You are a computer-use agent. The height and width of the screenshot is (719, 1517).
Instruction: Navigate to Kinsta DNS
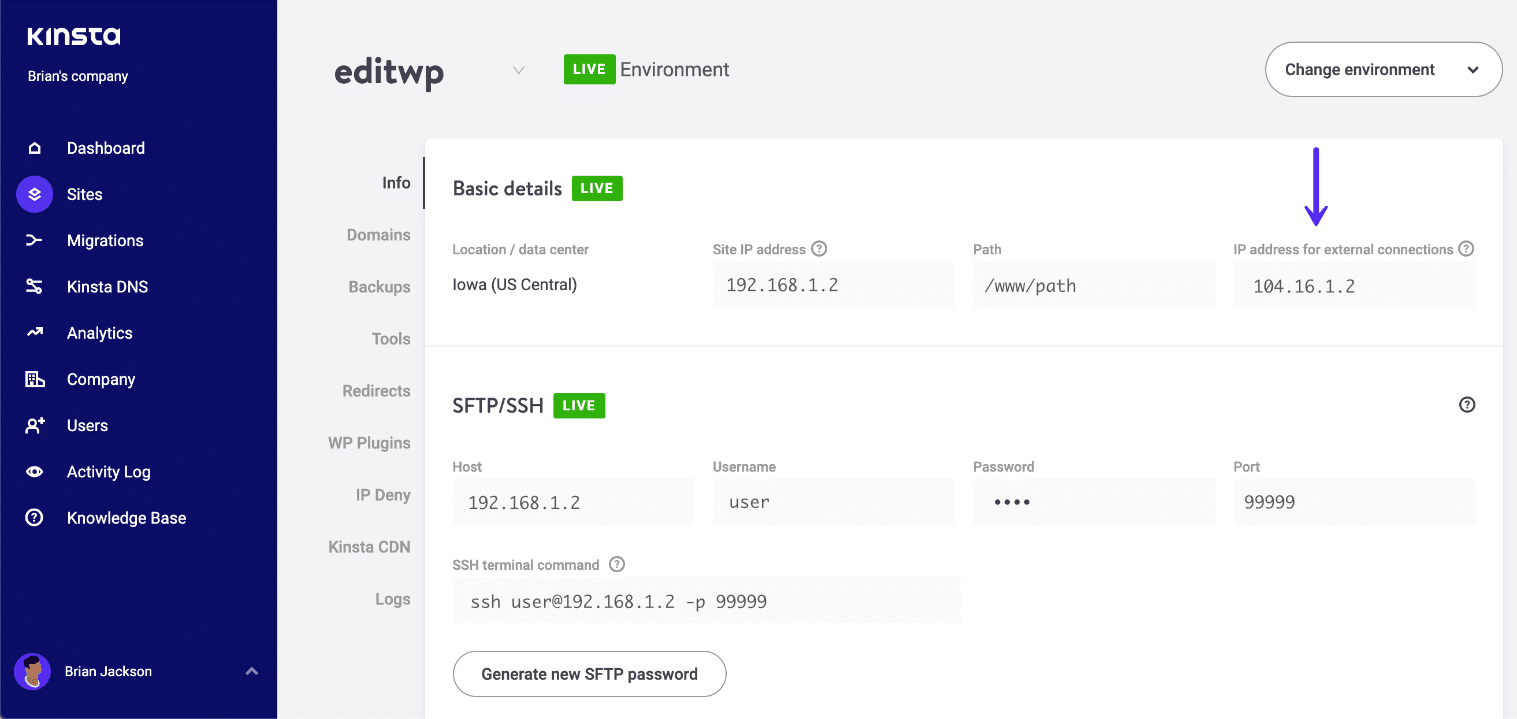click(x=107, y=287)
